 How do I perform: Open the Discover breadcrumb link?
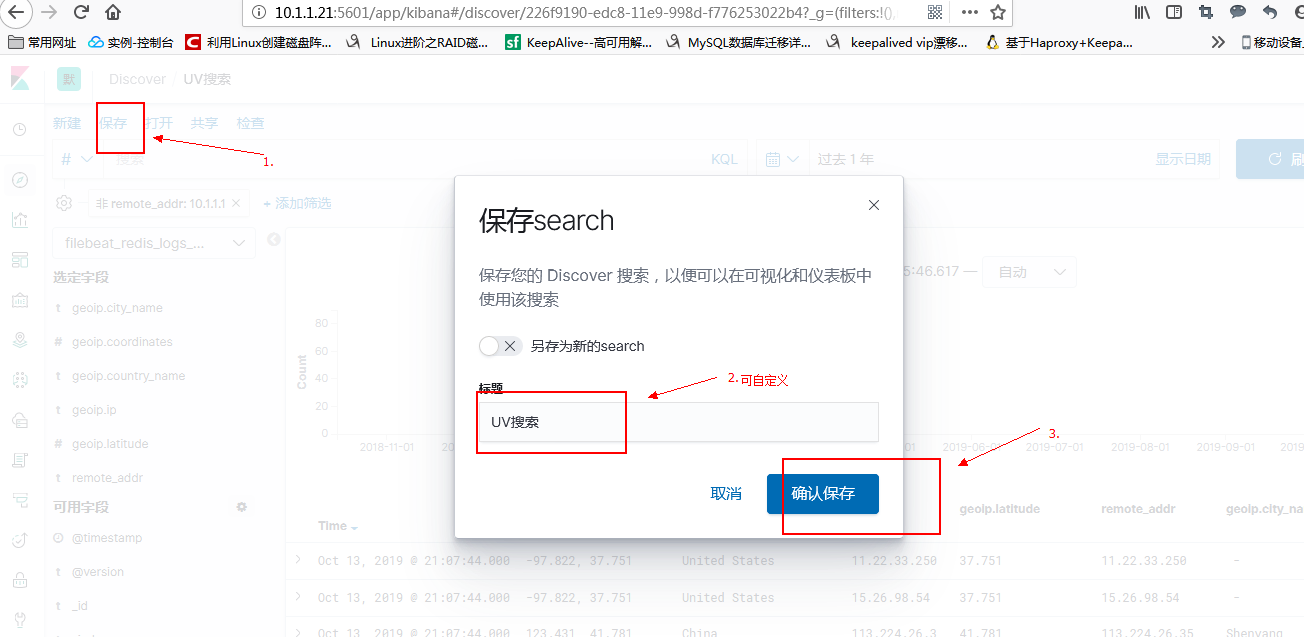[x=137, y=79]
